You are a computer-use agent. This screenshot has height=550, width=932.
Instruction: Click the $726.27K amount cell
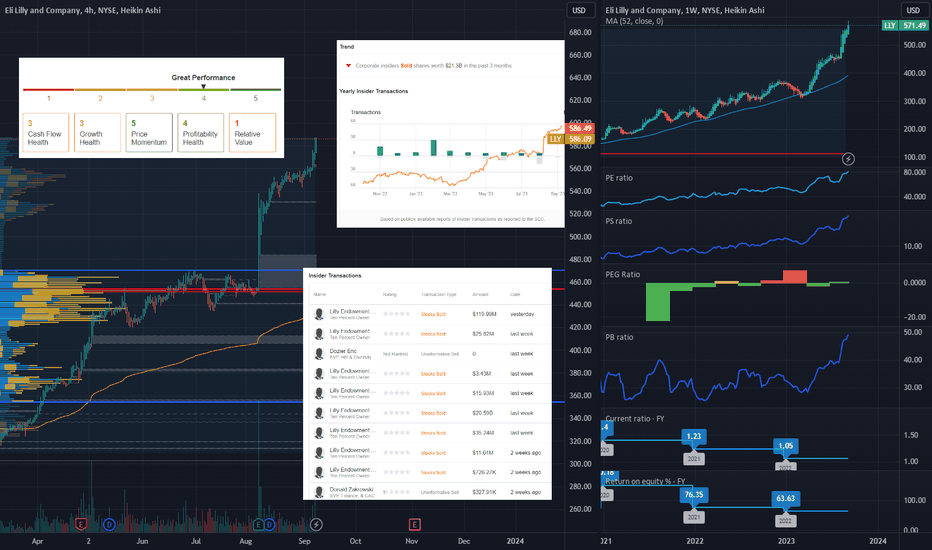(x=484, y=473)
